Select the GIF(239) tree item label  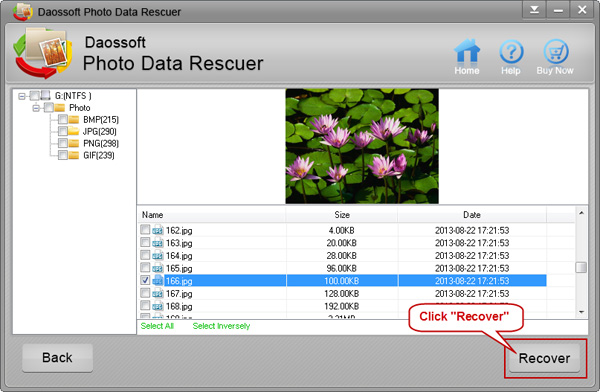(99, 155)
